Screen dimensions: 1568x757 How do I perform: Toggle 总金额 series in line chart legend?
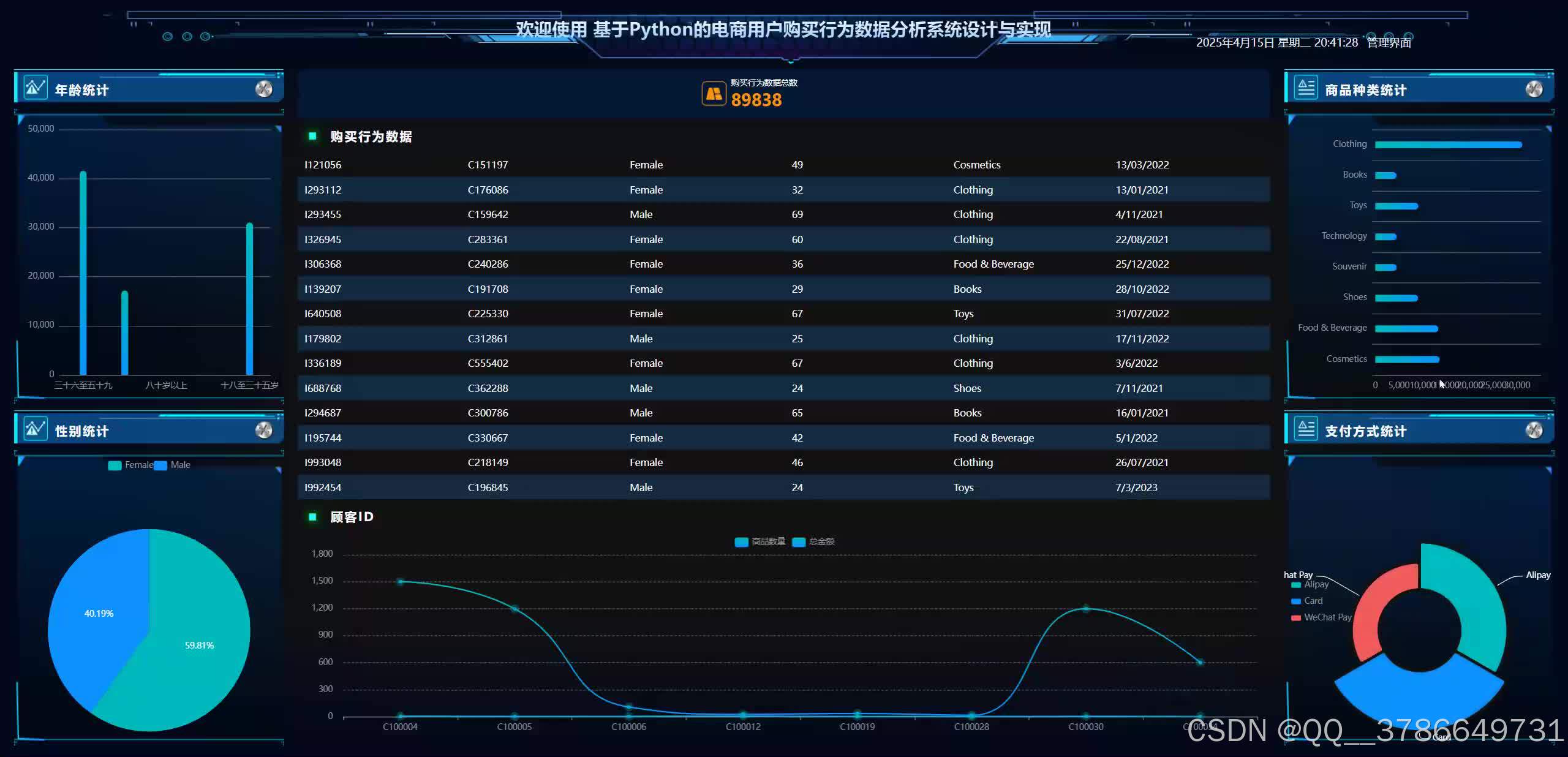pyautogui.click(x=799, y=542)
